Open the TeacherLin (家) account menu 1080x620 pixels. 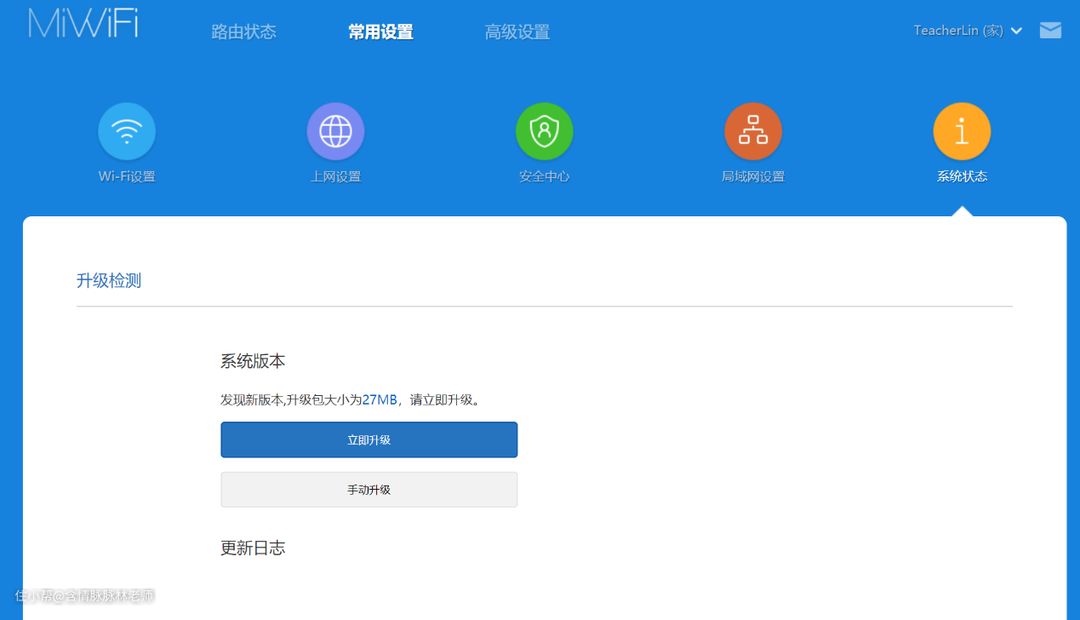(x=957, y=31)
